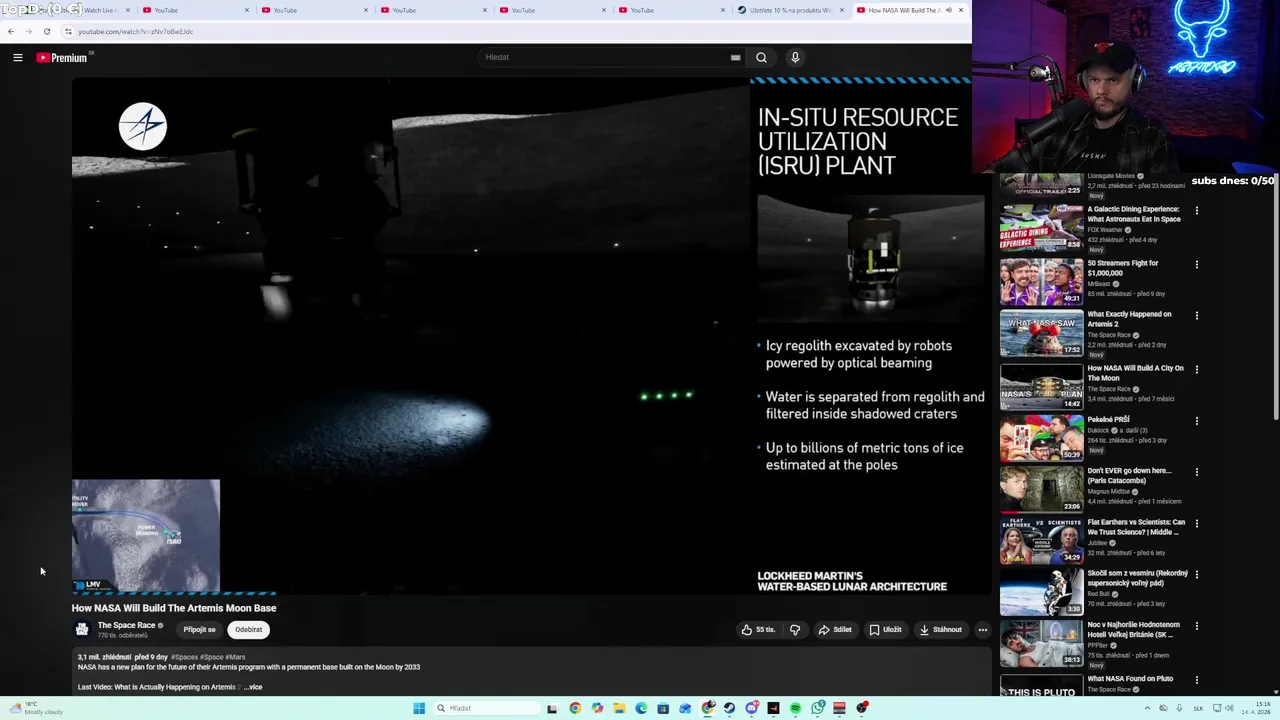Open the on-screen keyboard in search box

736,57
